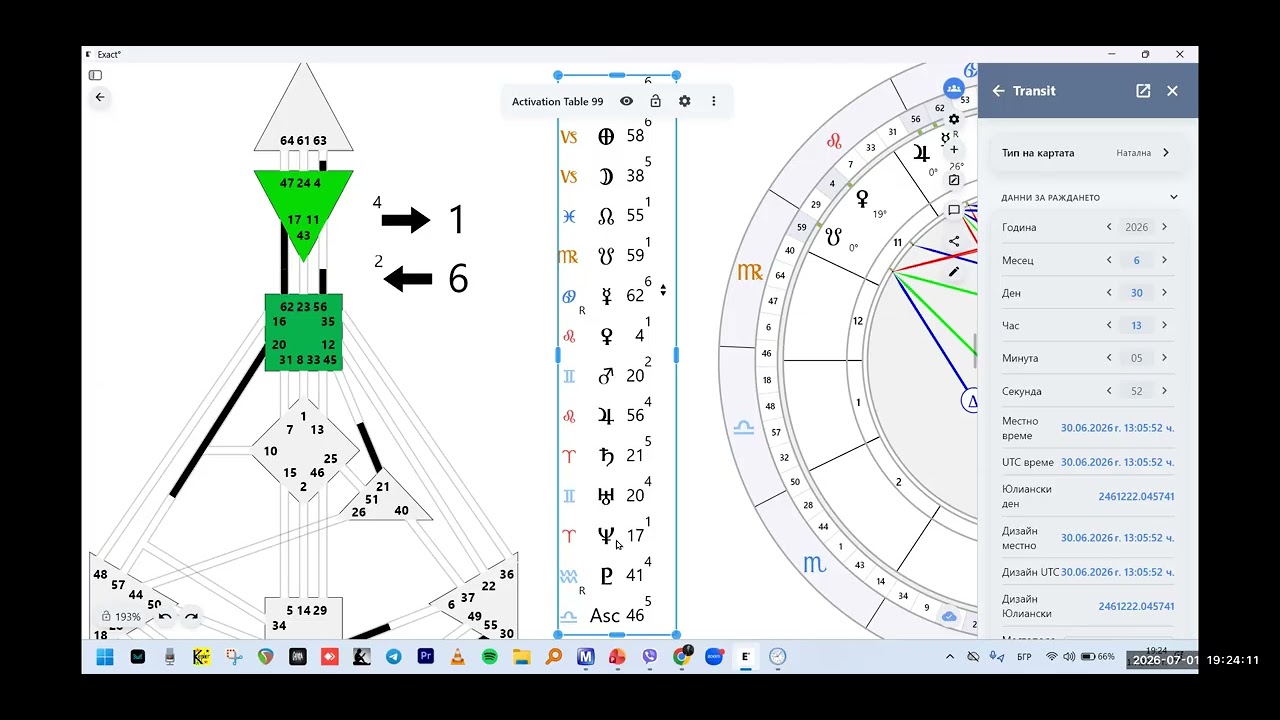The width and height of the screenshot is (1280, 720).
Task: Go back from the Transit panel
Action: (998, 91)
